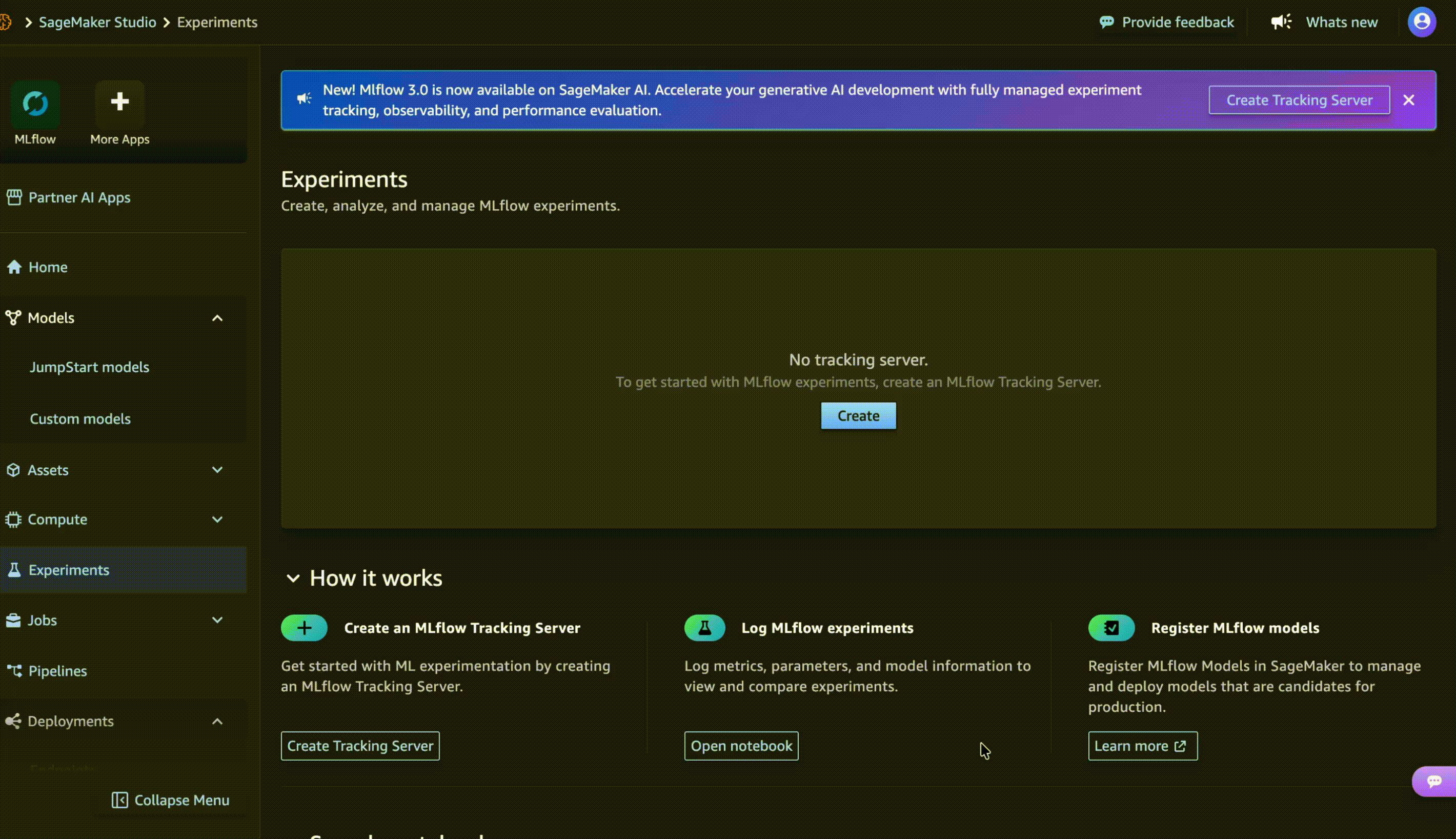Click the green plus badge for Create Tracking Server

(x=304, y=628)
